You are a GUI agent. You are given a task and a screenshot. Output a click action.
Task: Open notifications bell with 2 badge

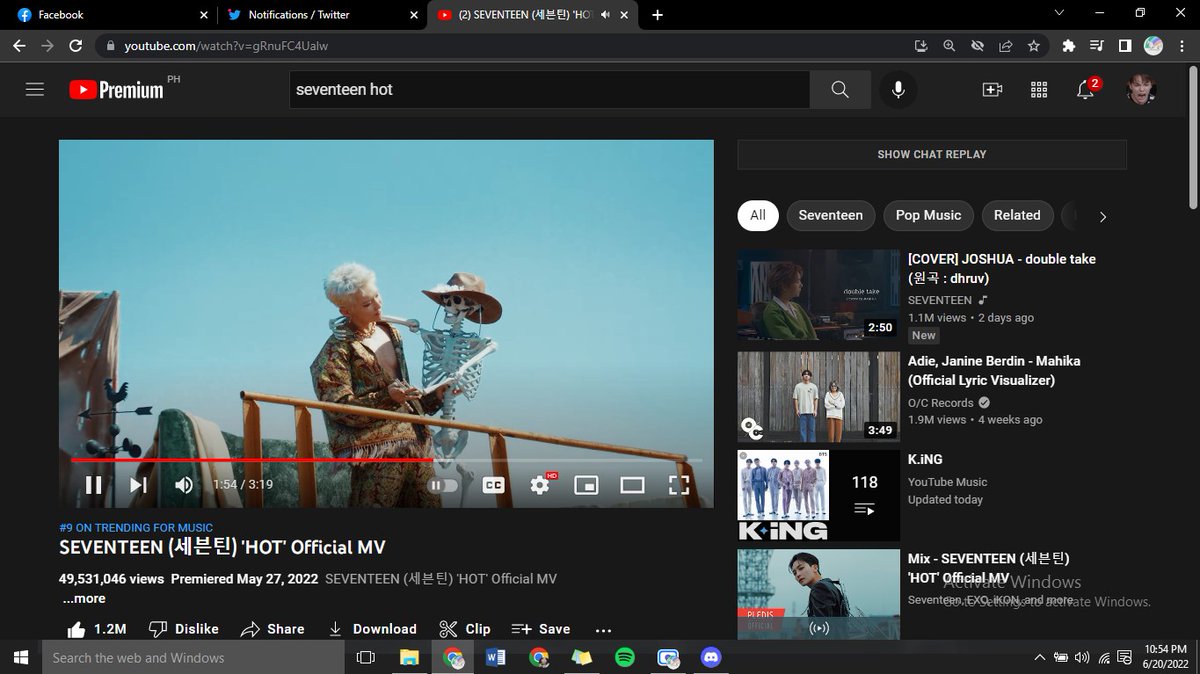[1086, 89]
